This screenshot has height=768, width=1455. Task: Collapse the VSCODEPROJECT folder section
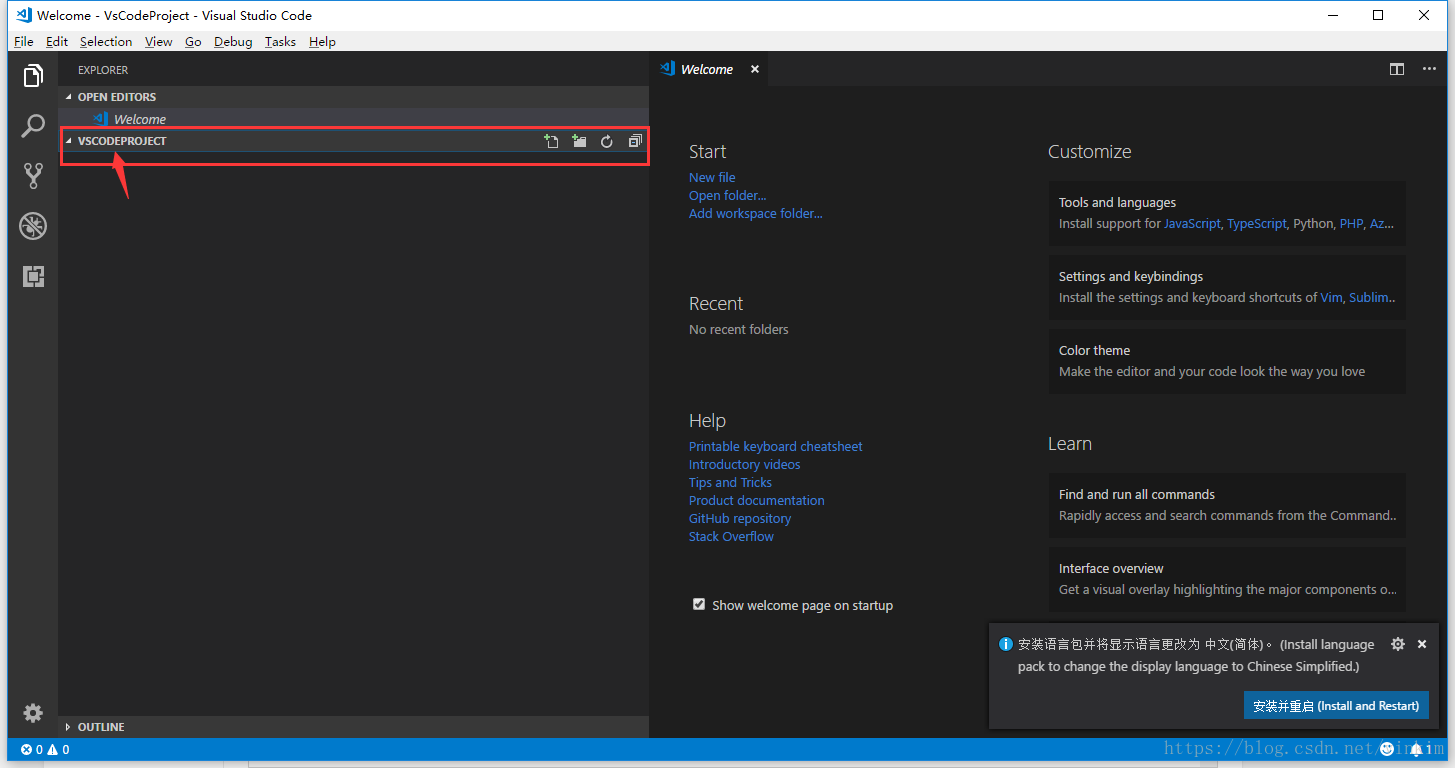point(121,141)
